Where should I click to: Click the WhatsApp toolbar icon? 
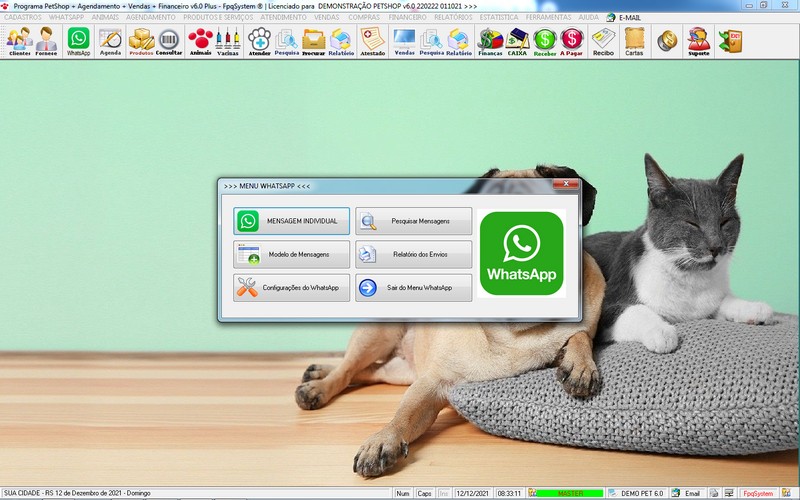pyautogui.click(x=78, y=41)
